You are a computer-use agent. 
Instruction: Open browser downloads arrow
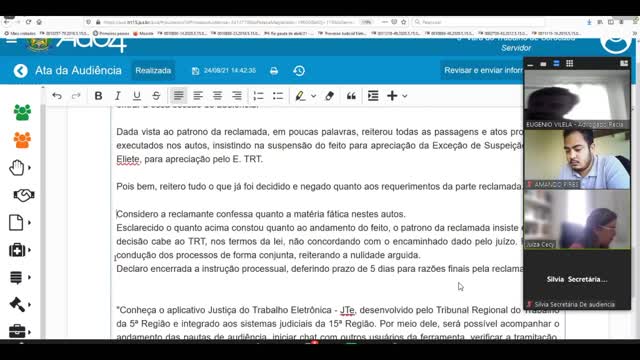[x=589, y=22]
